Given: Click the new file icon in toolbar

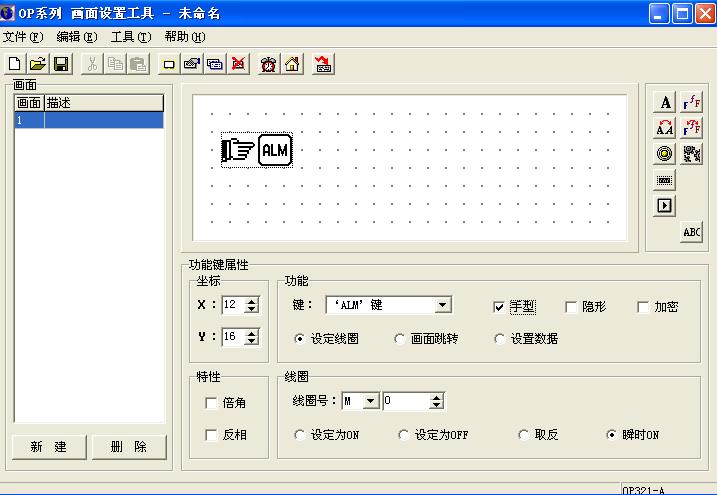Looking at the screenshot, I should [15, 64].
